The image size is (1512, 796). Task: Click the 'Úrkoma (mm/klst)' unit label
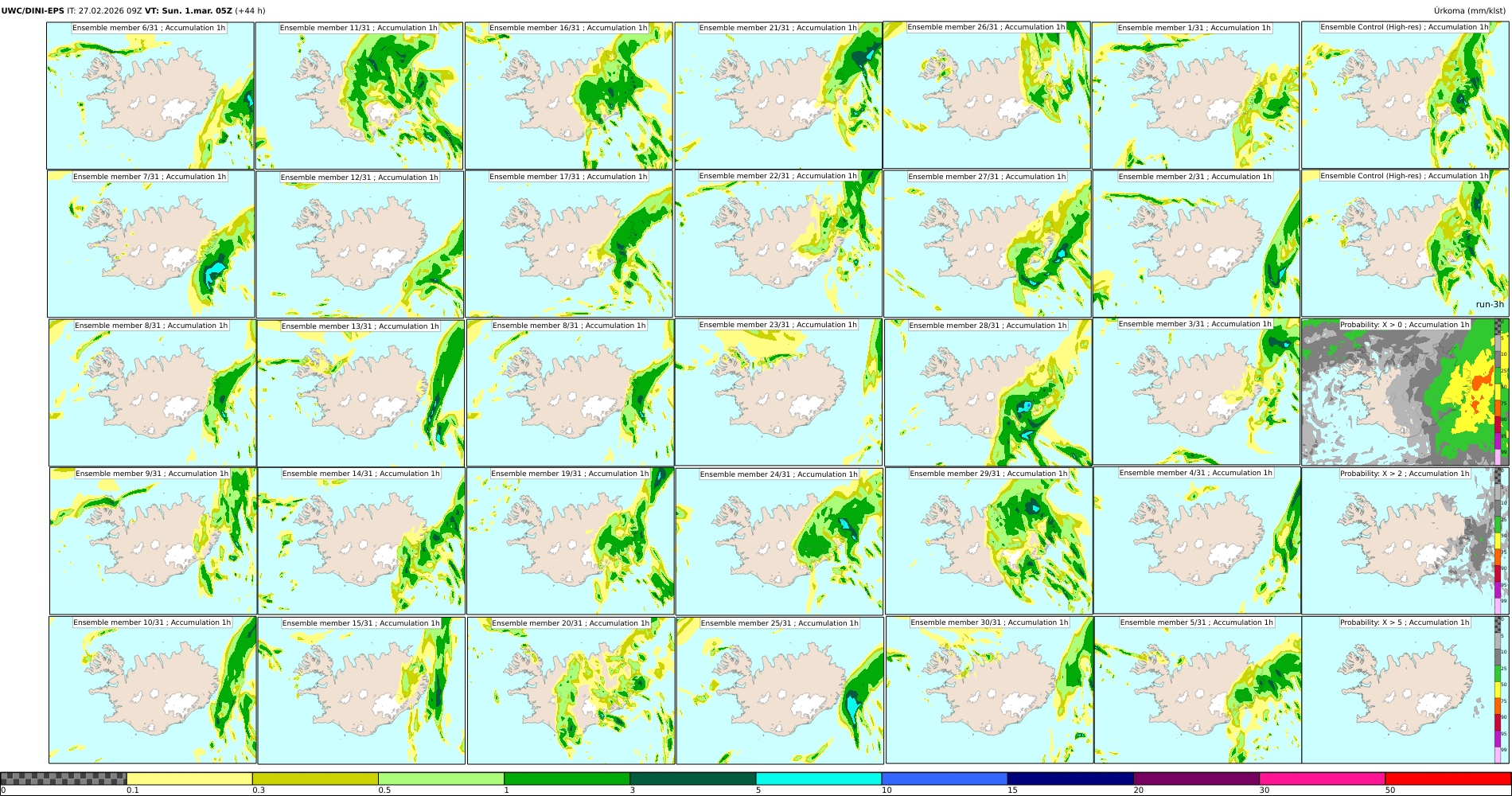click(1469, 11)
